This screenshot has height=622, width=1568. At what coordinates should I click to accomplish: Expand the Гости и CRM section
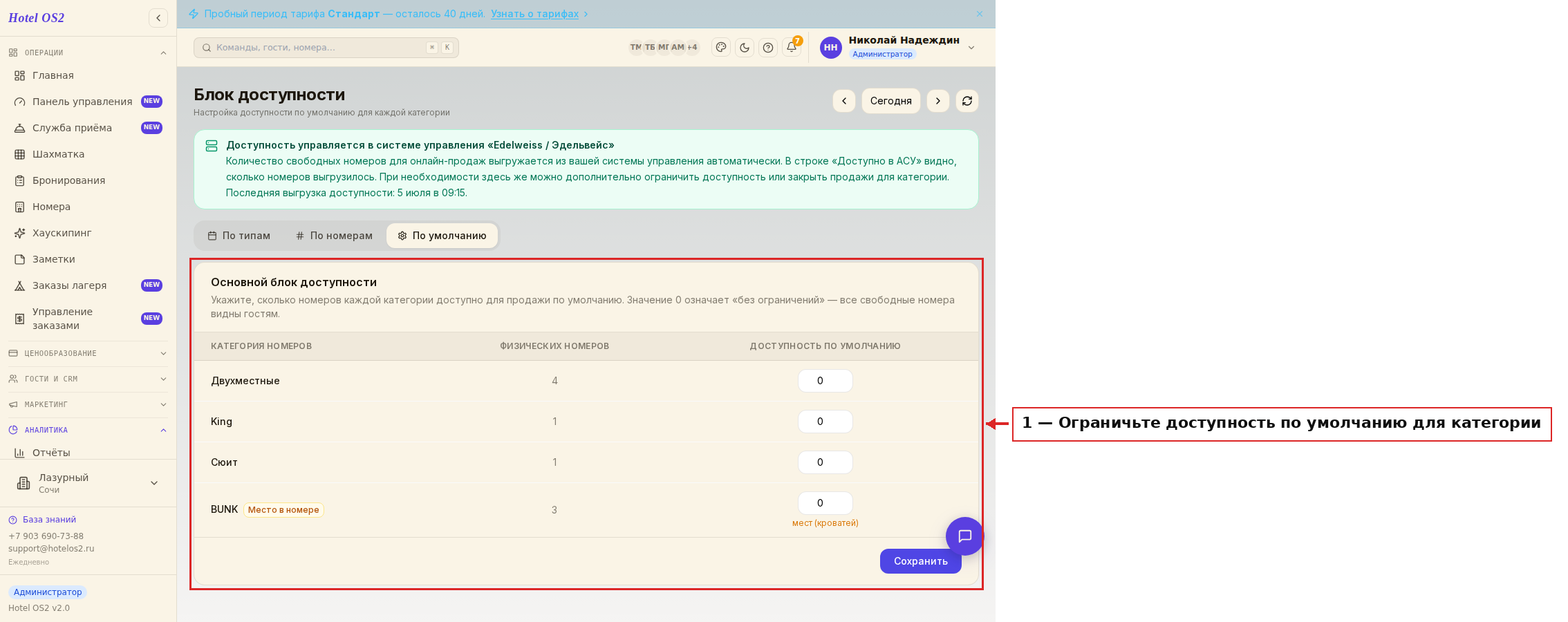88,379
